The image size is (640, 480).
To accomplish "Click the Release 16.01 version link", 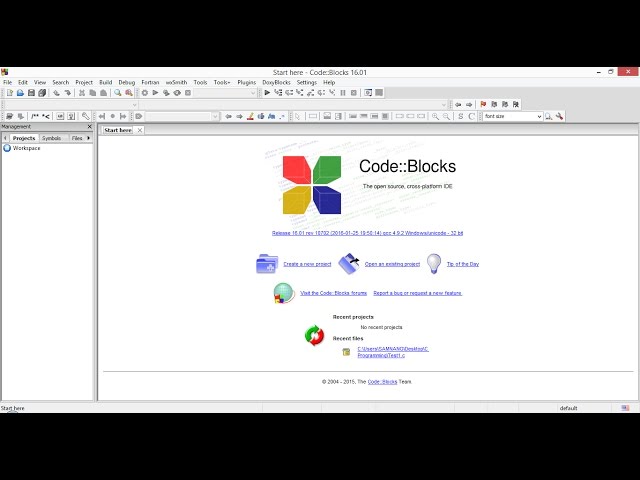I will pos(367,233).
